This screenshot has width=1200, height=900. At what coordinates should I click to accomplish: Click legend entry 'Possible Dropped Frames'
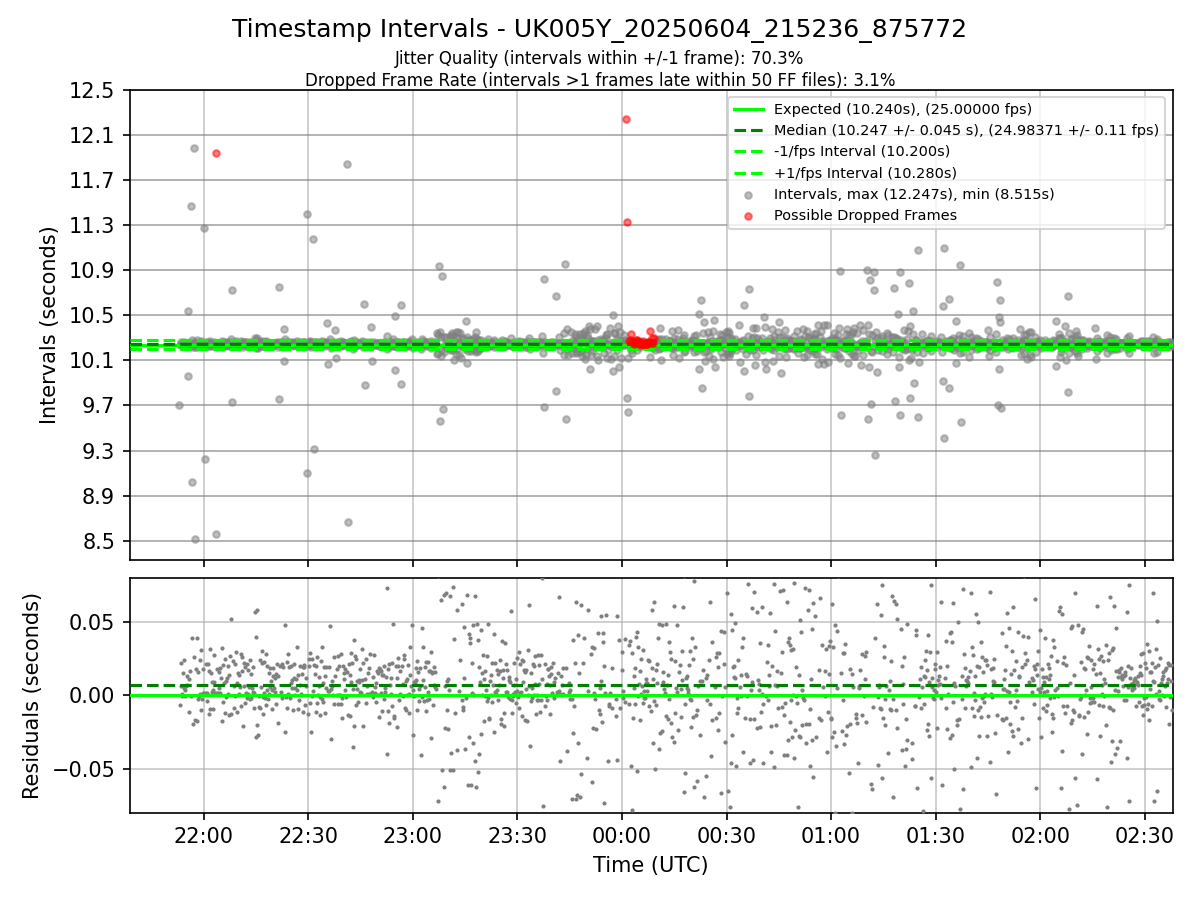click(x=865, y=215)
